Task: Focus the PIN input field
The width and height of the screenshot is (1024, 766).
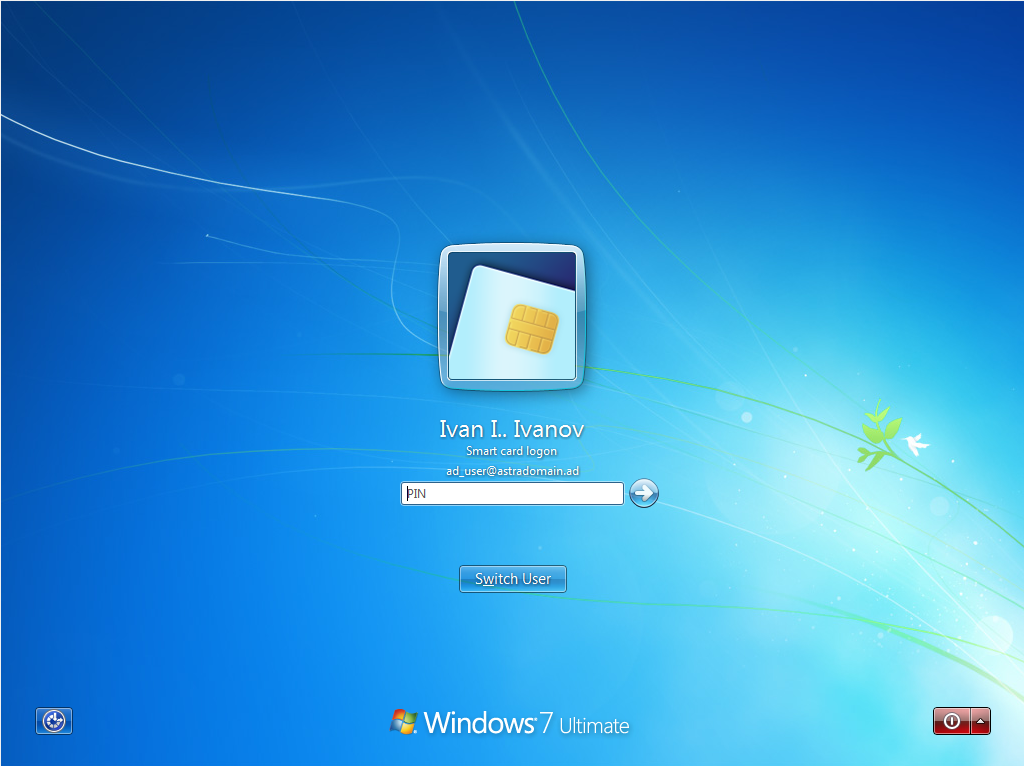Action: click(512, 494)
